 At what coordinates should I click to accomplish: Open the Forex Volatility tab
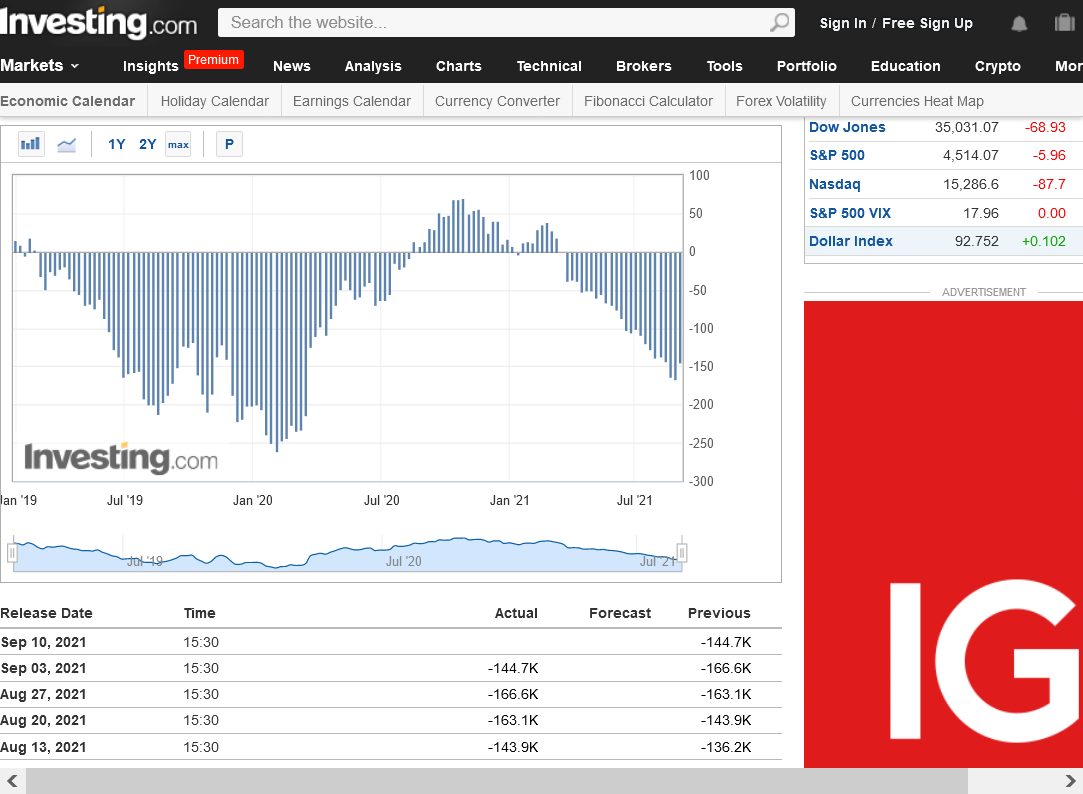click(x=781, y=101)
